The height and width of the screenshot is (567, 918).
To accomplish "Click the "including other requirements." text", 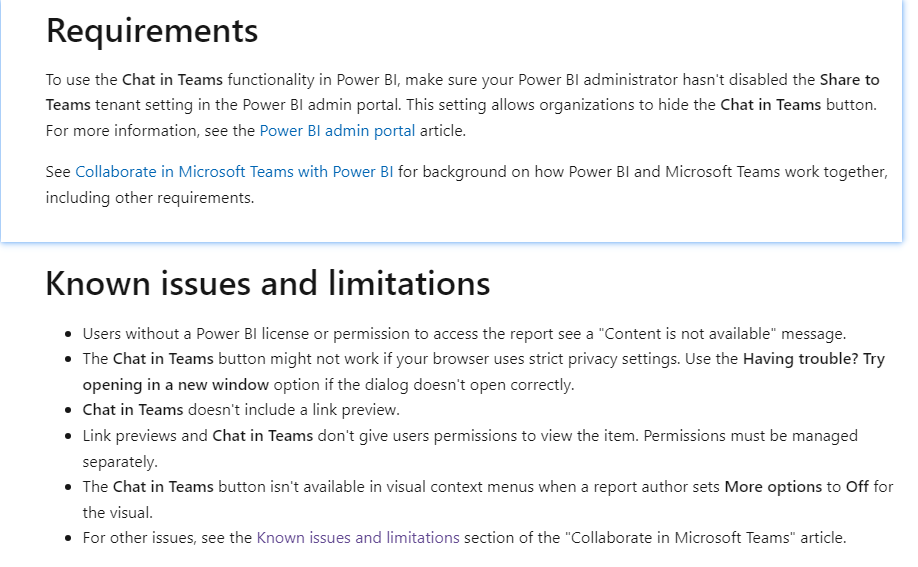I will [x=150, y=198].
